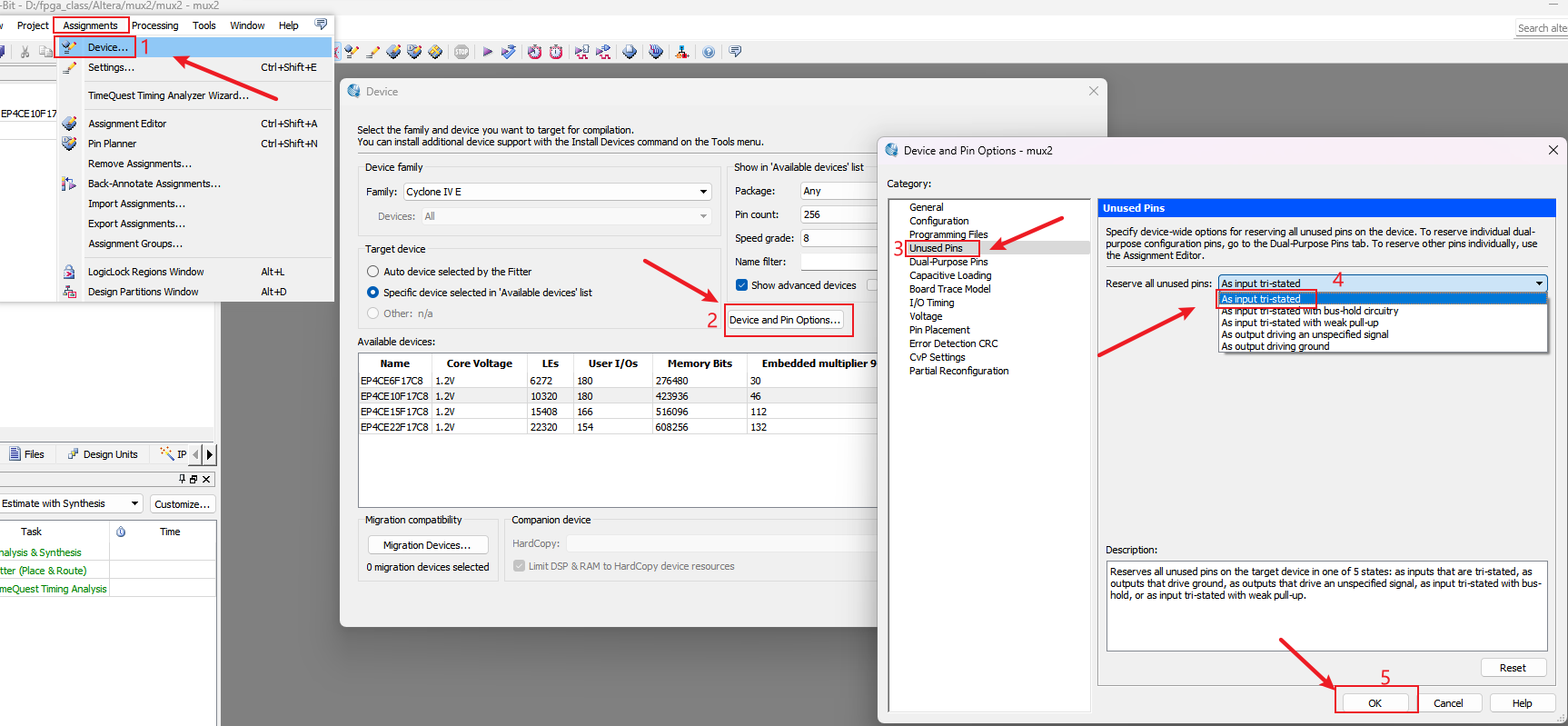Click the Help button in Device and Pin Options
The image size is (1568, 726).
tap(1522, 703)
